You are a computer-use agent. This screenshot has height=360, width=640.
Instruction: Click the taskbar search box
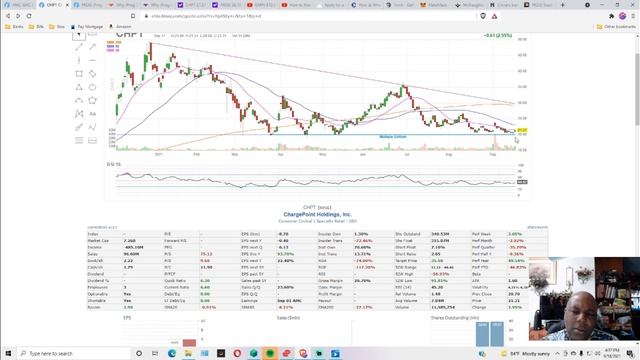point(74,353)
